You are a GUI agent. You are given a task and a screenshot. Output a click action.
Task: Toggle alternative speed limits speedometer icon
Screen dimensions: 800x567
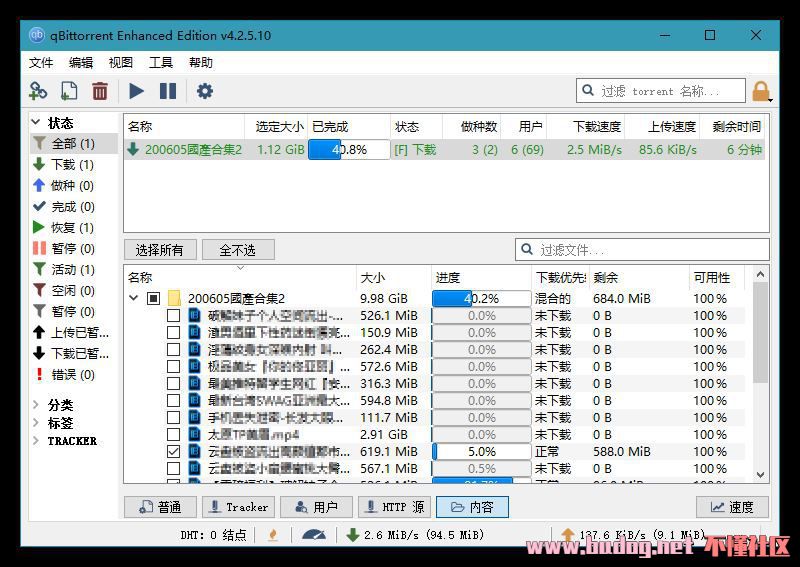point(313,535)
